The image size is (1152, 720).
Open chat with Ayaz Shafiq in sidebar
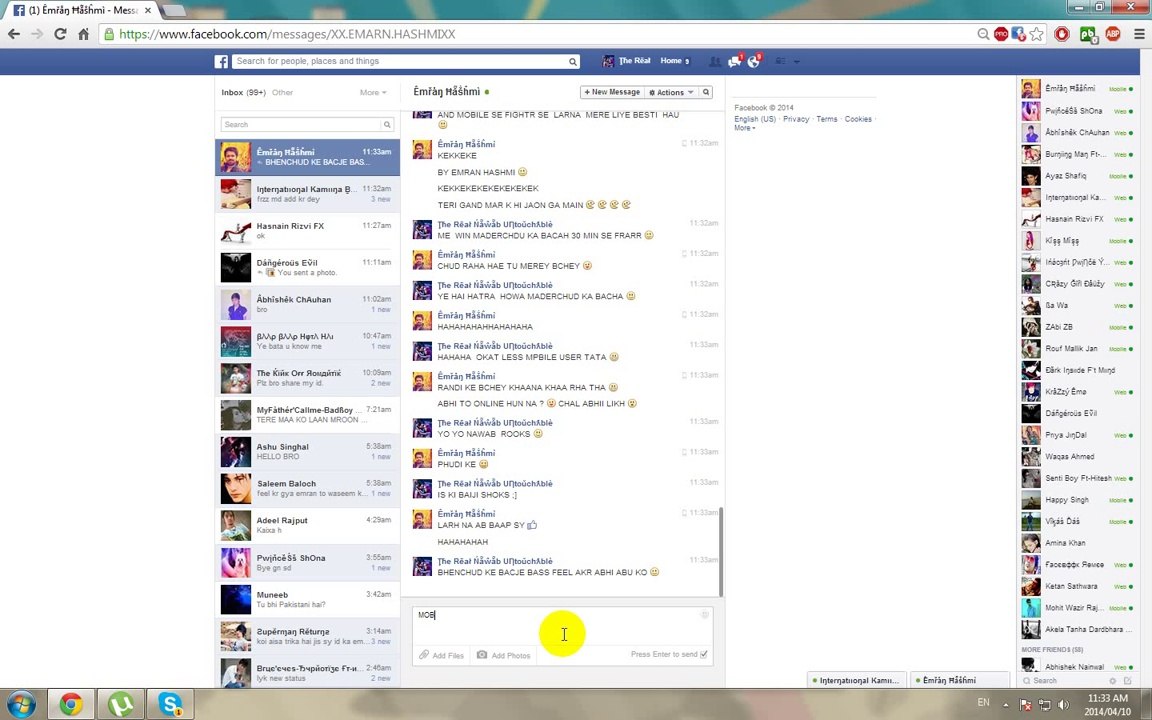tap(1077, 176)
